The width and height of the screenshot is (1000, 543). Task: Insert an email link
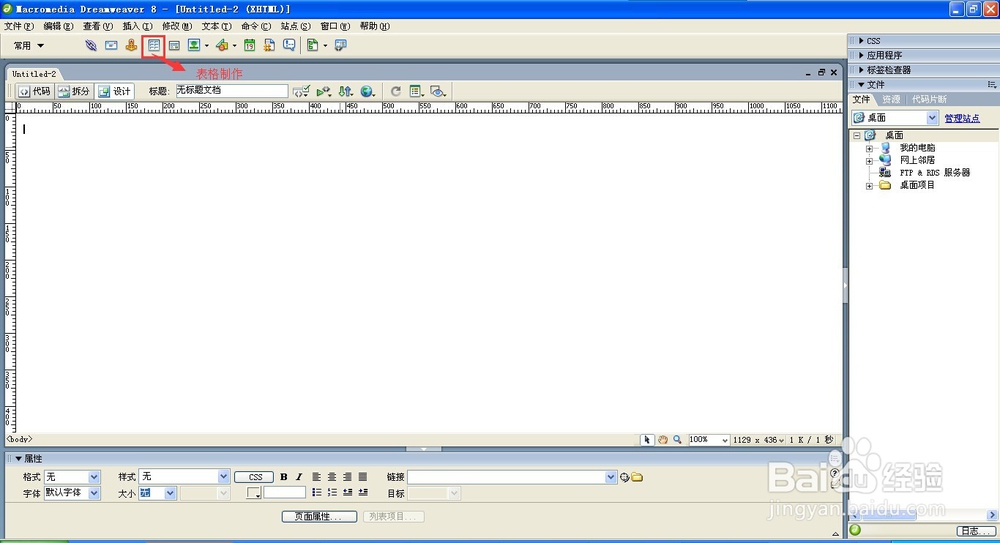(111, 45)
